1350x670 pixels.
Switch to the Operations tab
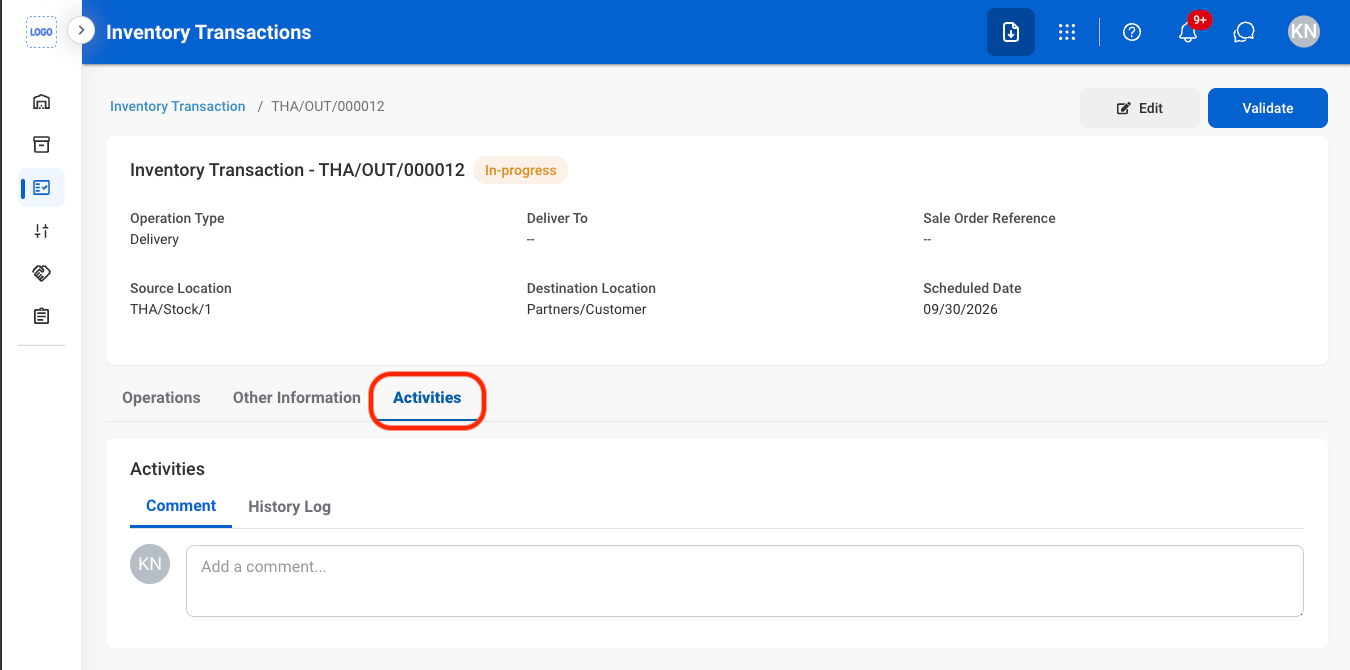point(161,397)
